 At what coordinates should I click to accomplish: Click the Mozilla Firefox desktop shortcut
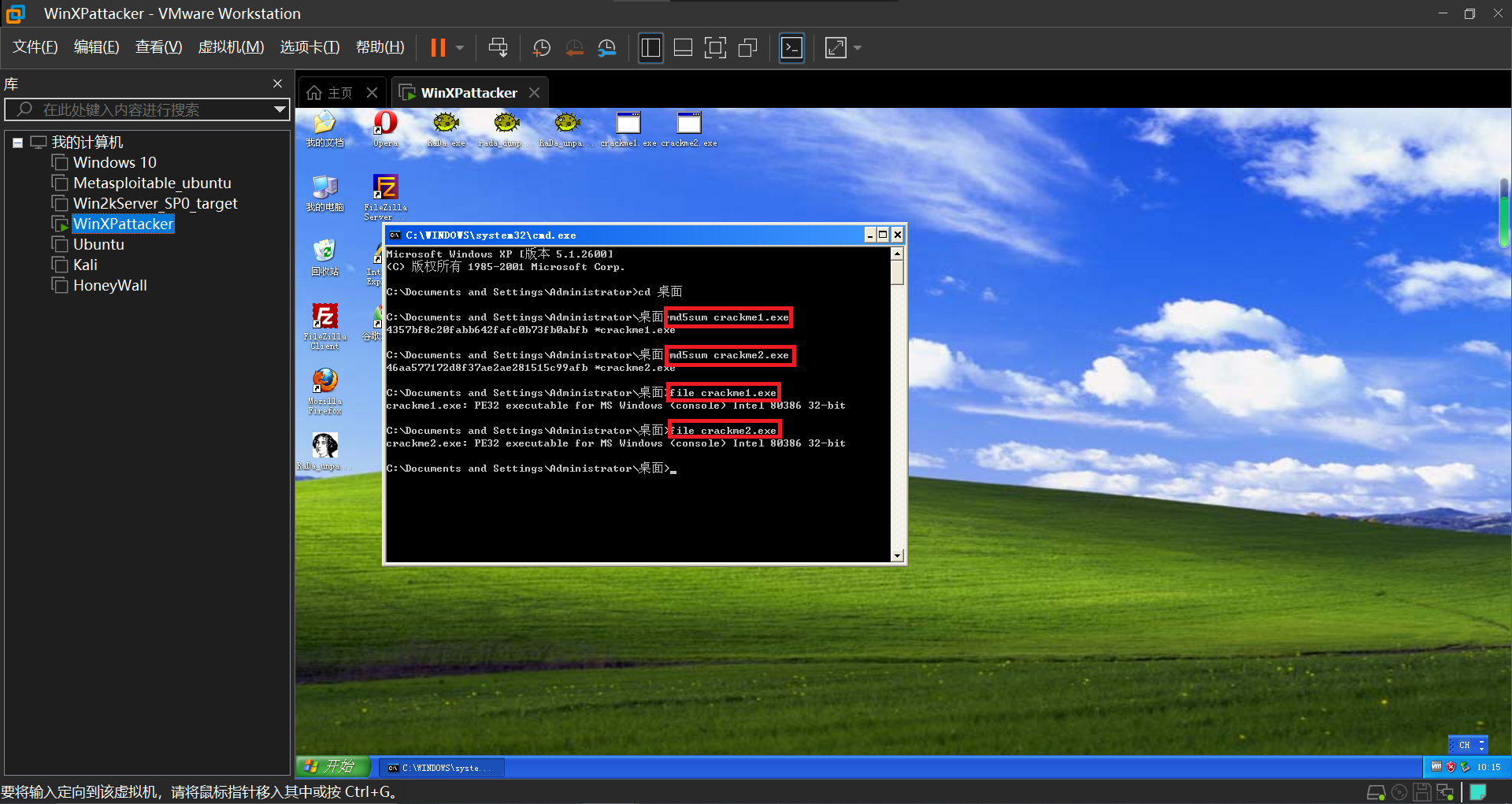pos(324,391)
